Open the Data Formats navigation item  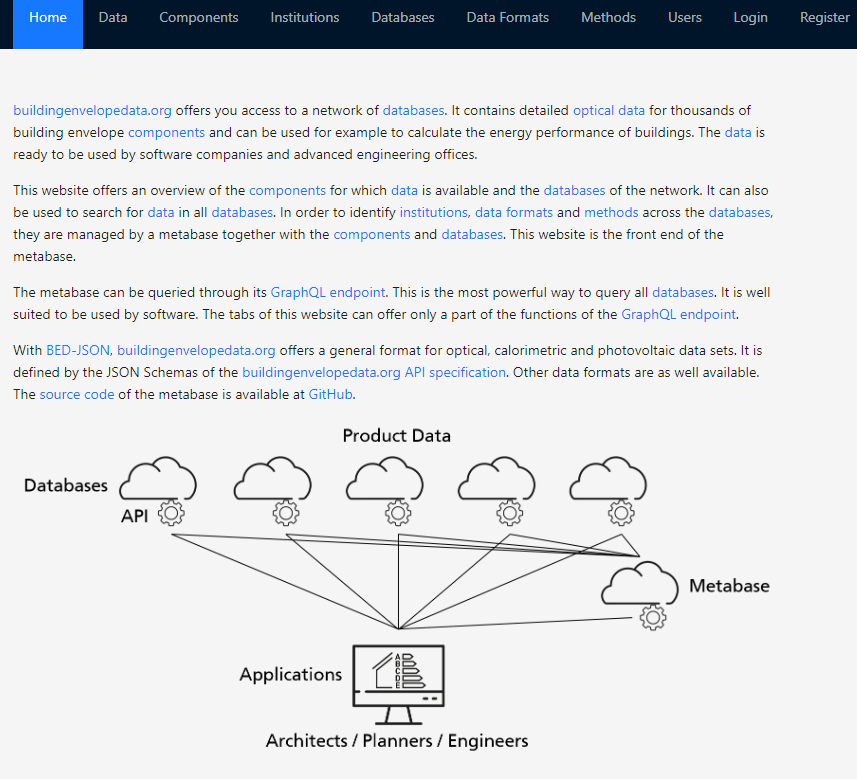508,17
